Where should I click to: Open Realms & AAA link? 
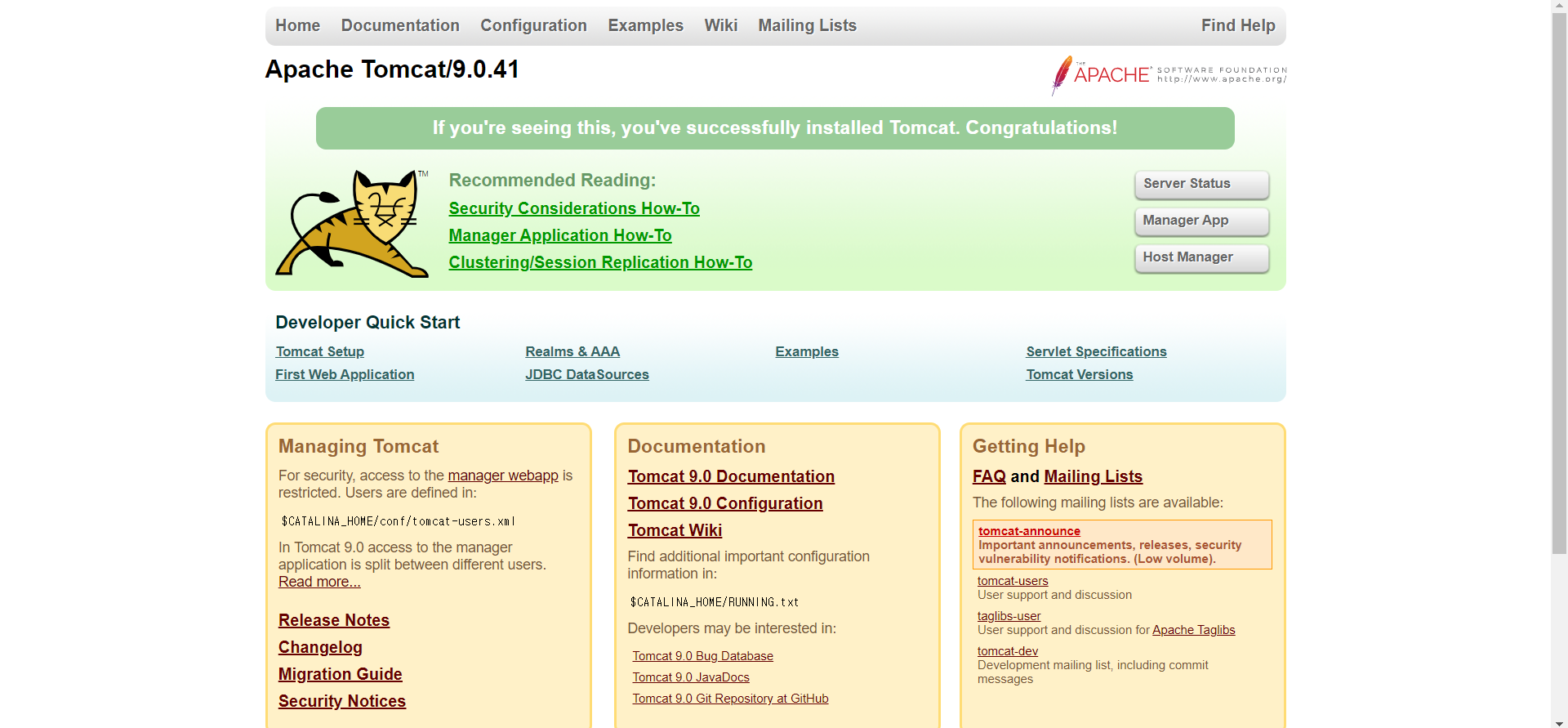pyautogui.click(x=572, y=351)
